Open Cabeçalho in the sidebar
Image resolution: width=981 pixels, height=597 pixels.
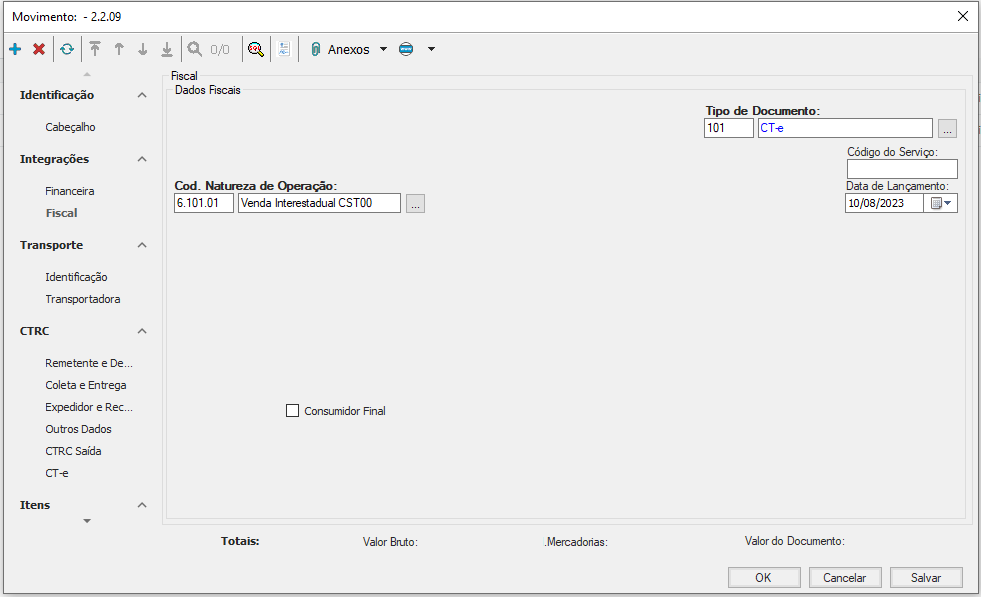click(70, 127)
